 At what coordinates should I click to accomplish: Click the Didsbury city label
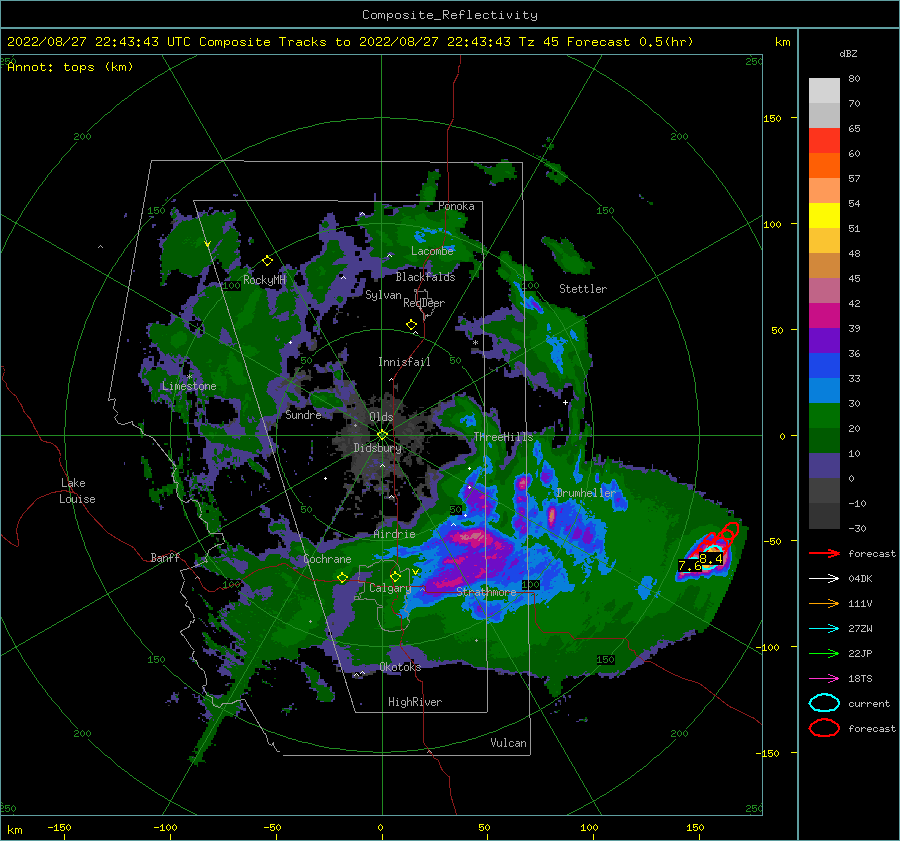[377, 448]
